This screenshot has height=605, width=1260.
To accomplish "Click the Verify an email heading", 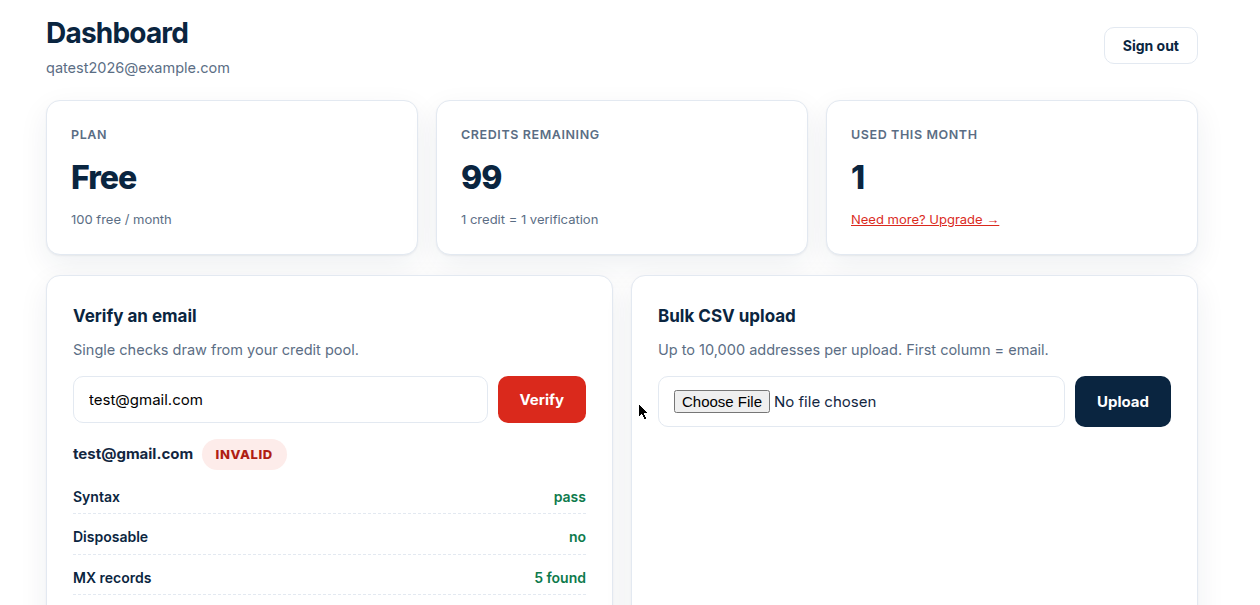I will [x=135, y=316].
